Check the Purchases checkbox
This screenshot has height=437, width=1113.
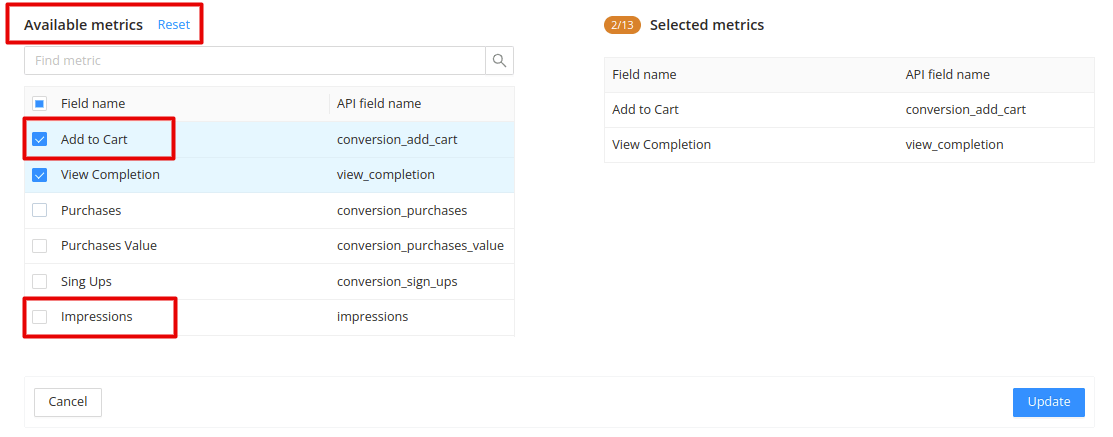40,210
